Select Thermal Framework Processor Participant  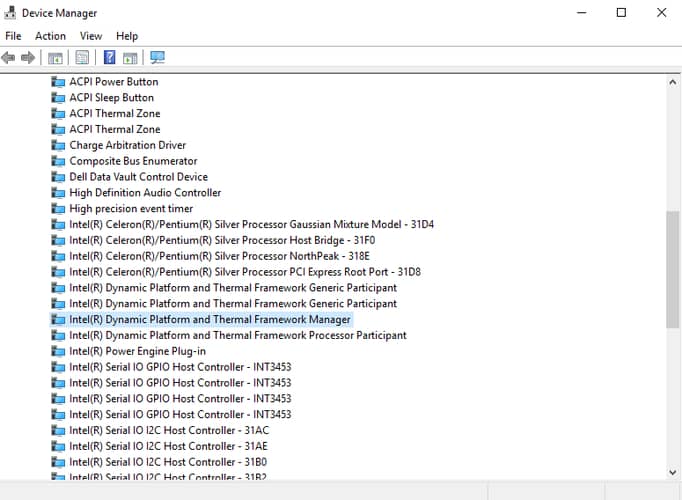[238, 335]
